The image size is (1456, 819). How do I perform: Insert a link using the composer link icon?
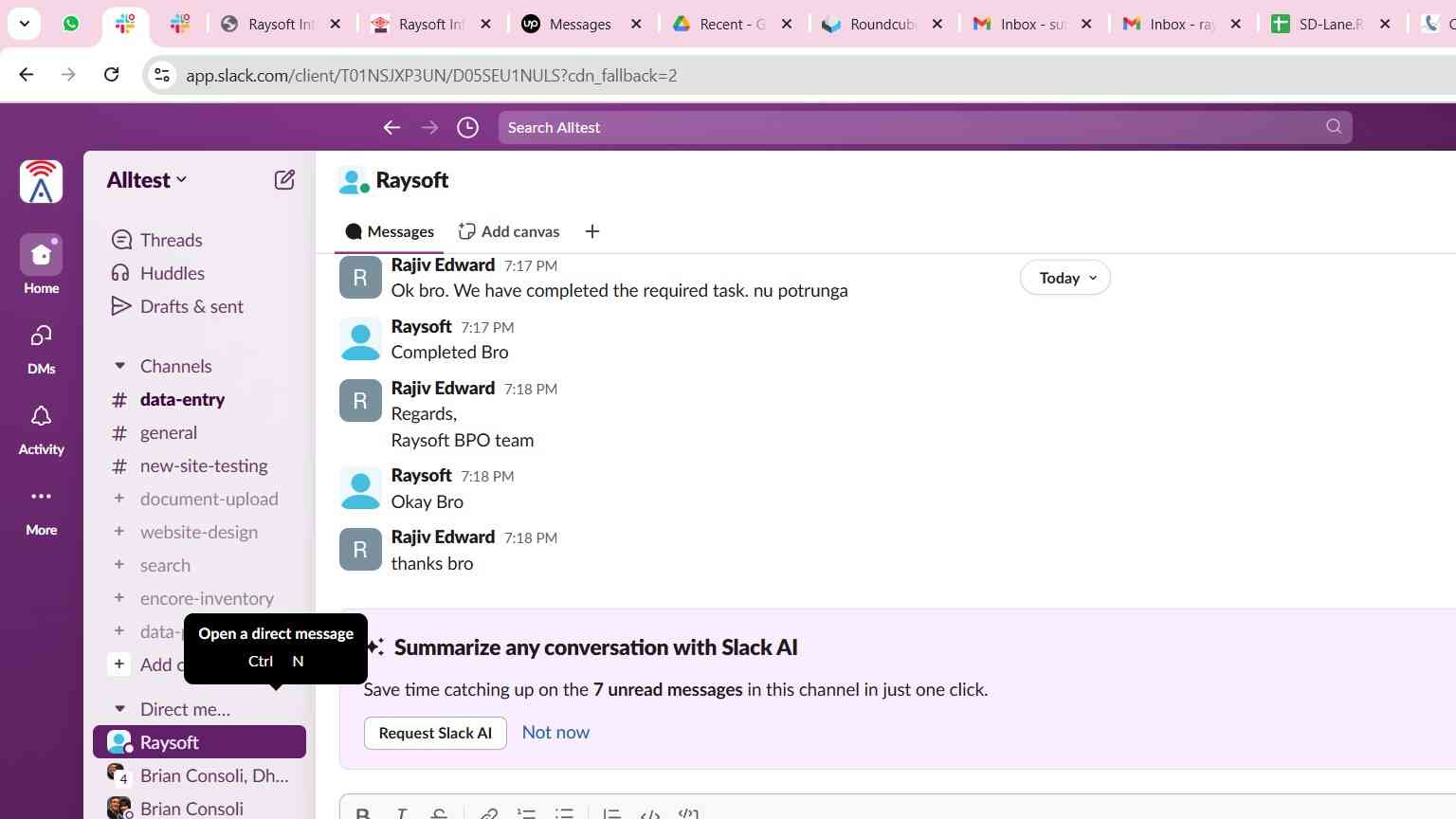(x=488, y=813)
